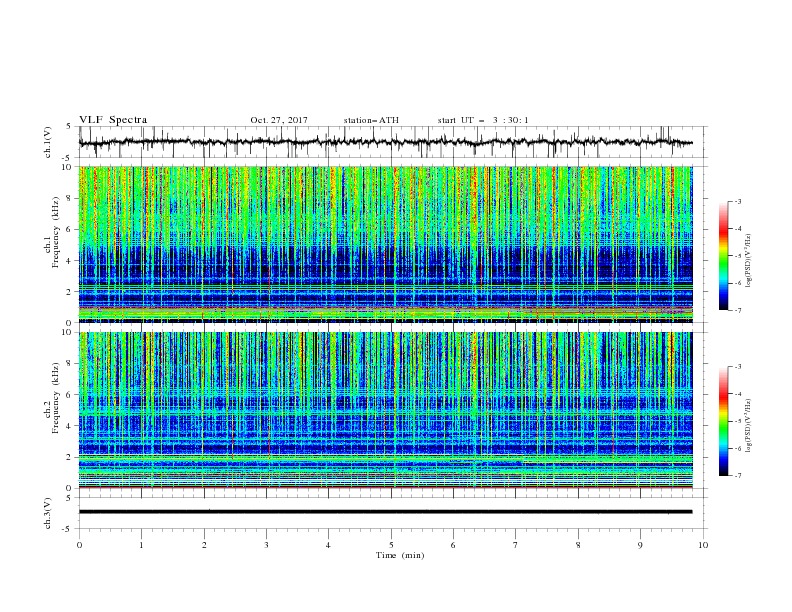Click the "4" kHz tick of ch.1 spectrogram
The image size is (792, 612).
(x=71, y=261)
